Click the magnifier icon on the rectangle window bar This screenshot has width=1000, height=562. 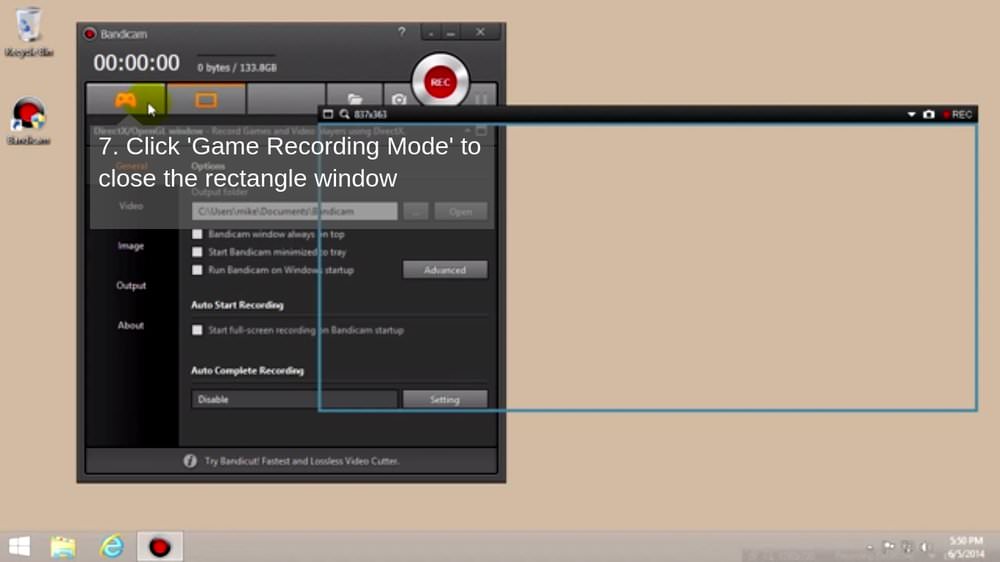click(344, 114)
